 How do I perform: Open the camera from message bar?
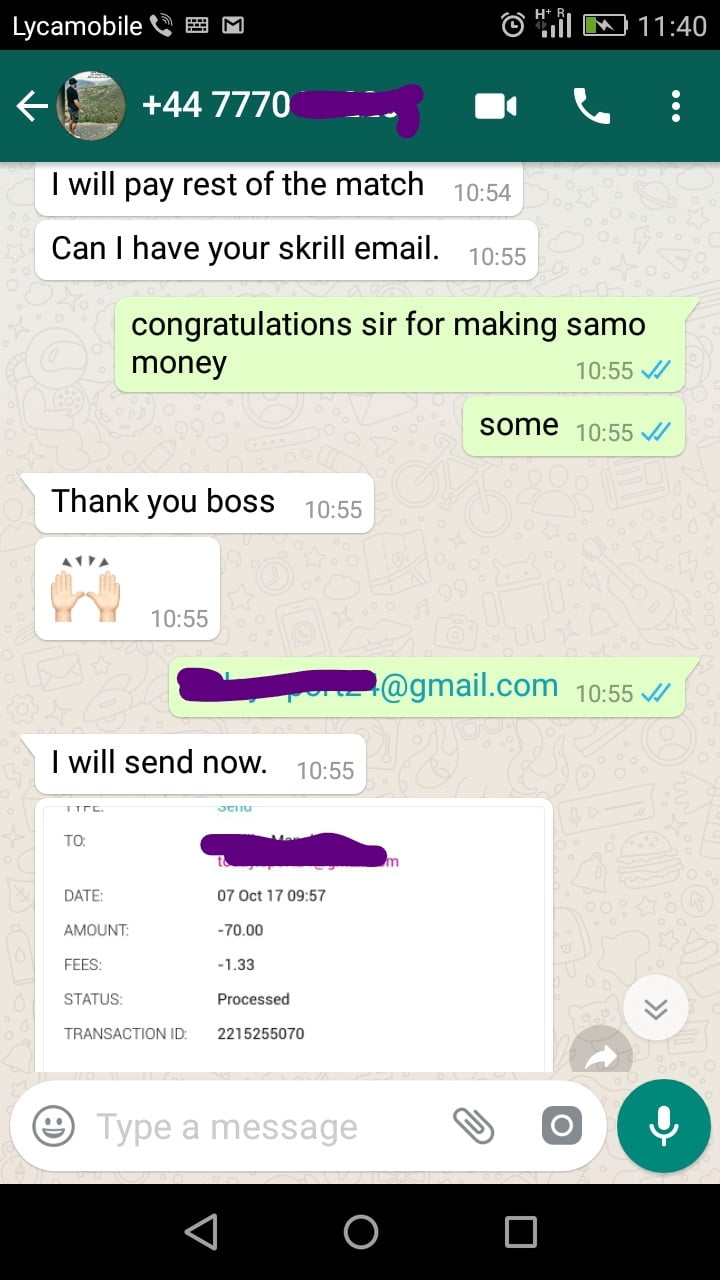[561, 1127]
